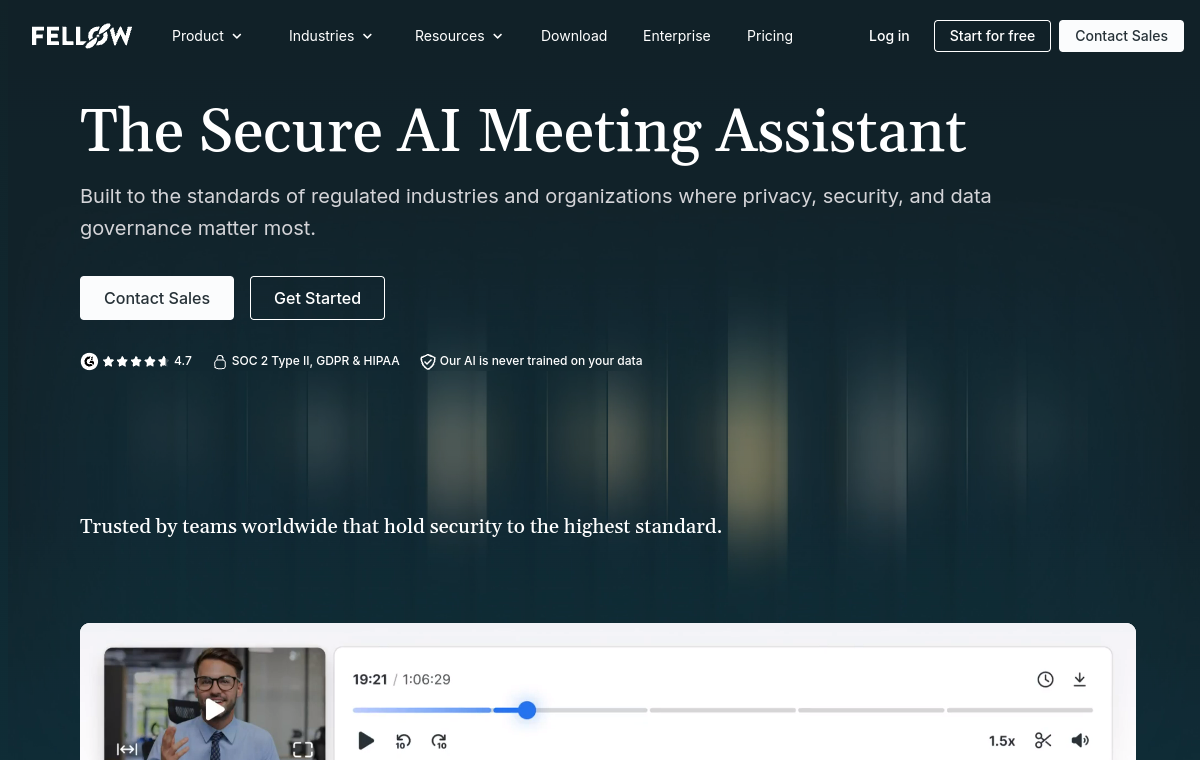Click the last segment of the timeline

pos(1020,710)
